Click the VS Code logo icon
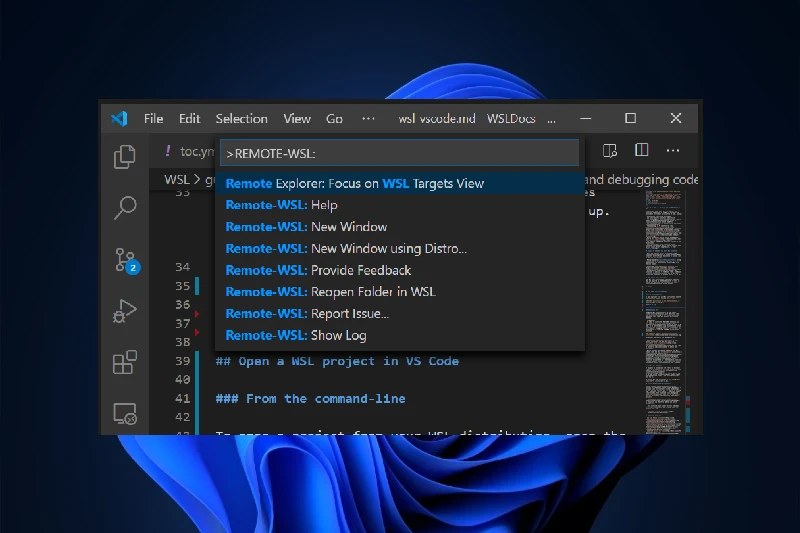The height and width of the screenshot is (533, 800). [x=119, y=119]
